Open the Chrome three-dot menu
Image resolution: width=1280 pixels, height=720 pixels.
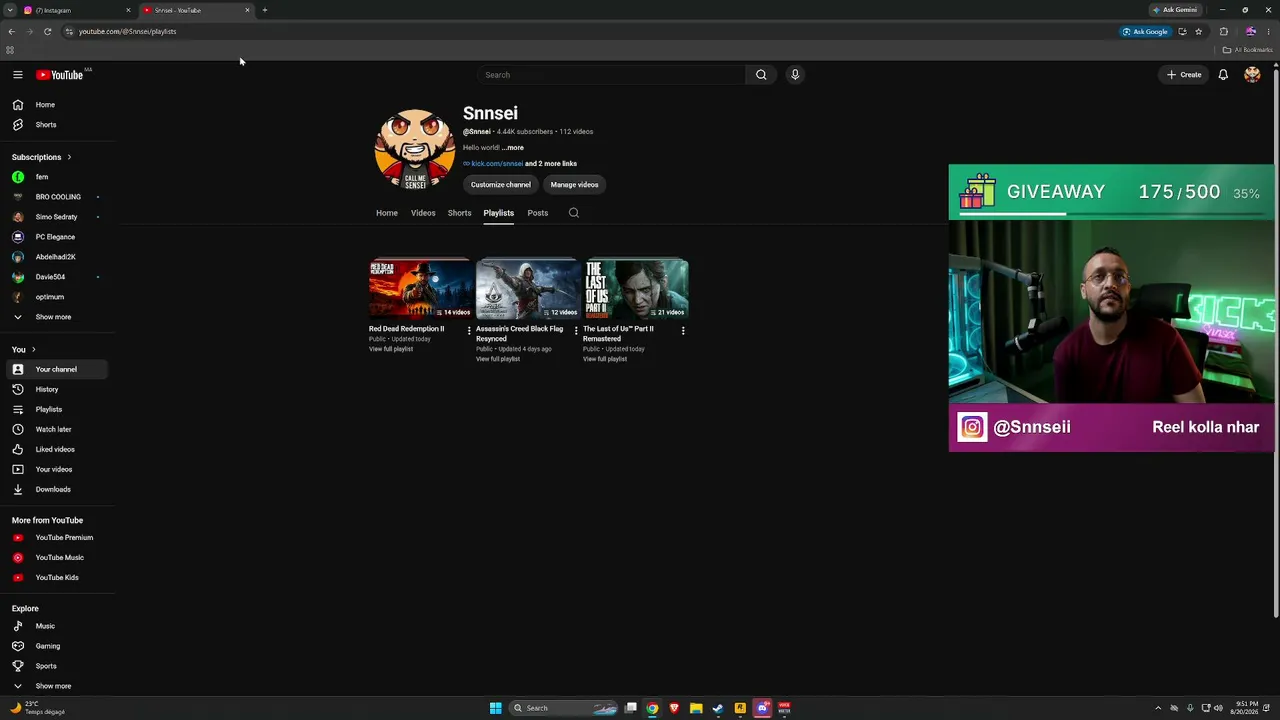1269,32
